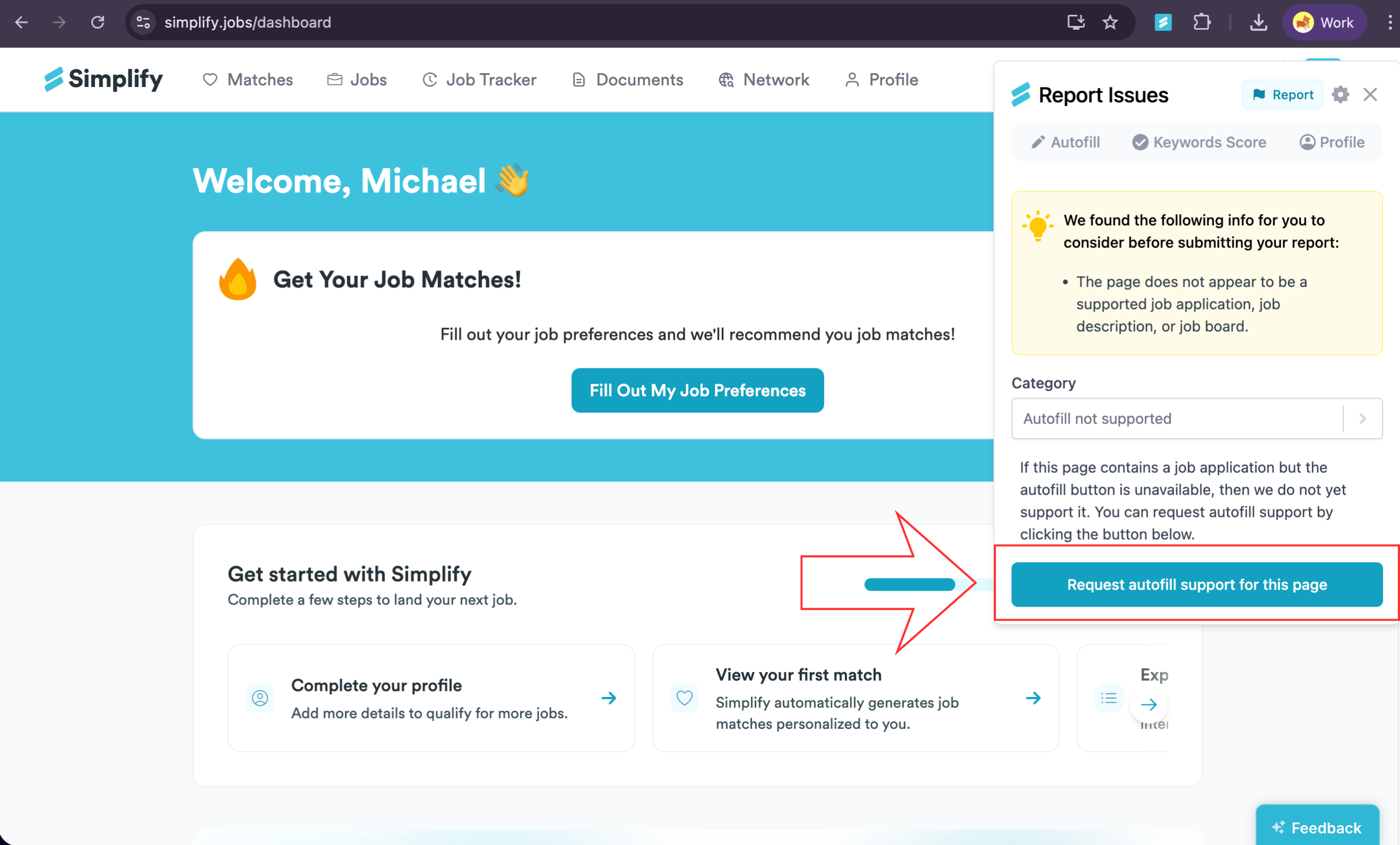Click the Simplify logo in header
1400x845 pixels.
103,79
